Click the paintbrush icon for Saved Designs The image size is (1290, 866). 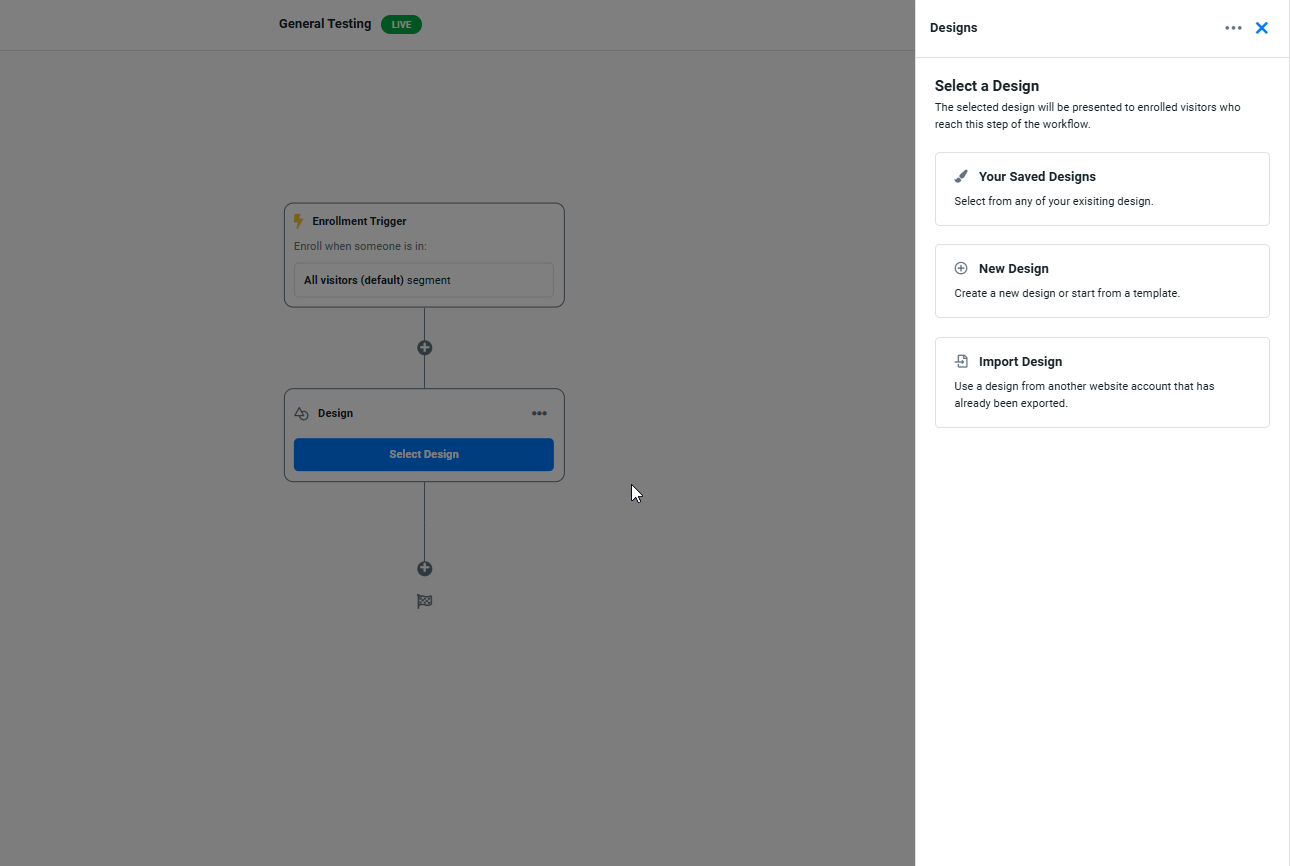click(x=961, y=177)
